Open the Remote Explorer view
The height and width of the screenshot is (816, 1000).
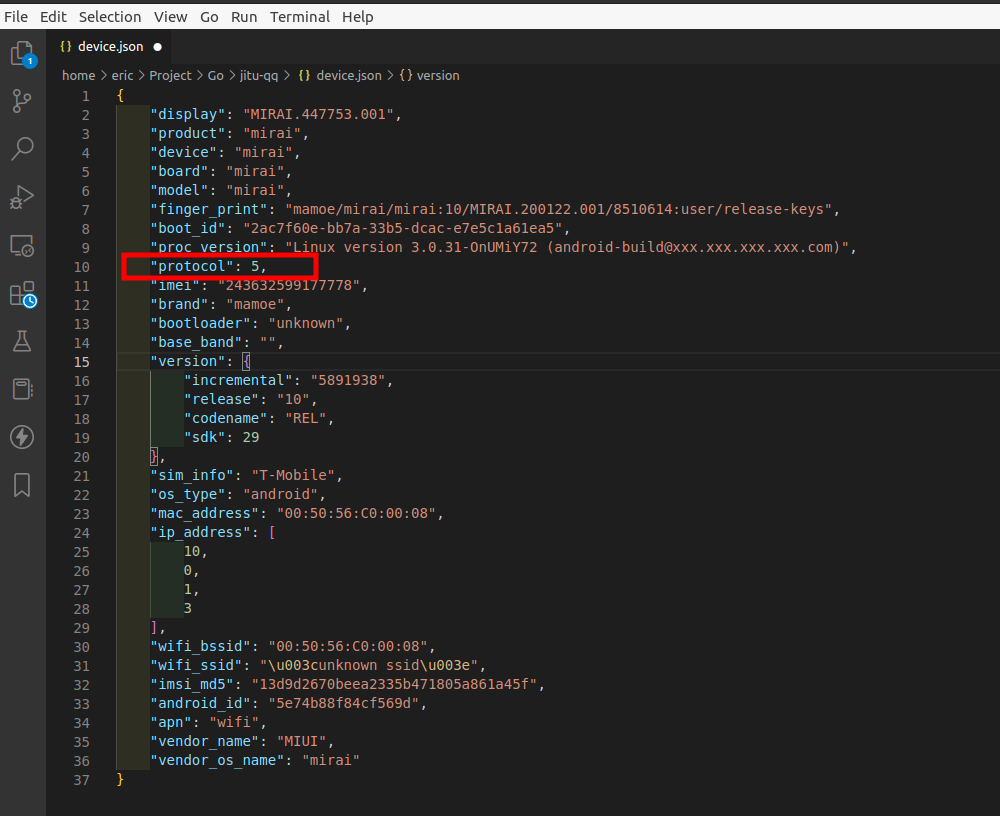click(21, 246)
